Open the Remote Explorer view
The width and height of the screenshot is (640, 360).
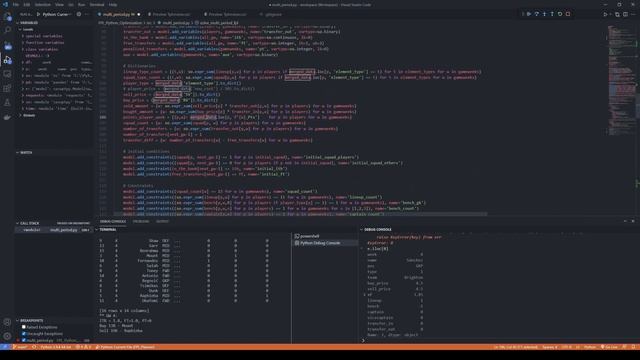(7, 74)
